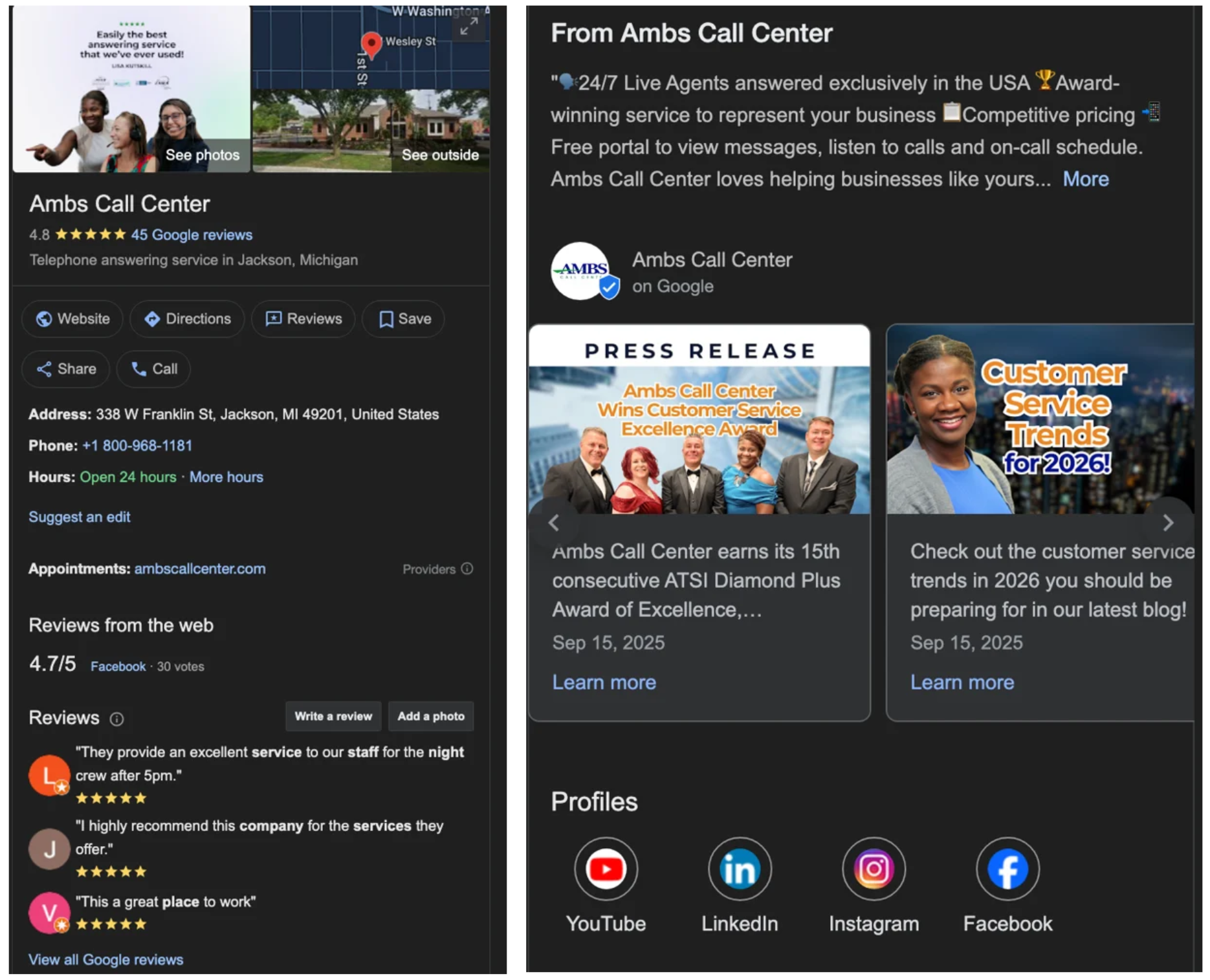
Task: Open the 45 Google reviews link
Action: pos(192,235)
